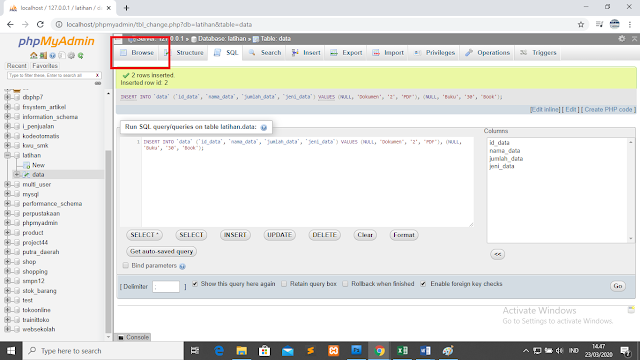
Task: Enable Rollback when finished option
Action: [x=345, y=284]
